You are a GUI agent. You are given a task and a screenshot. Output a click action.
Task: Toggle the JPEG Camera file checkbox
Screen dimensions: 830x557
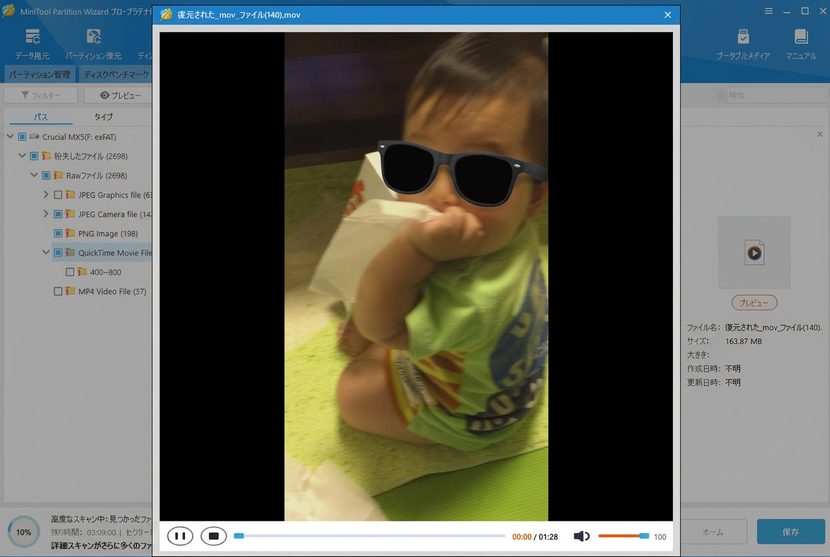58,214
